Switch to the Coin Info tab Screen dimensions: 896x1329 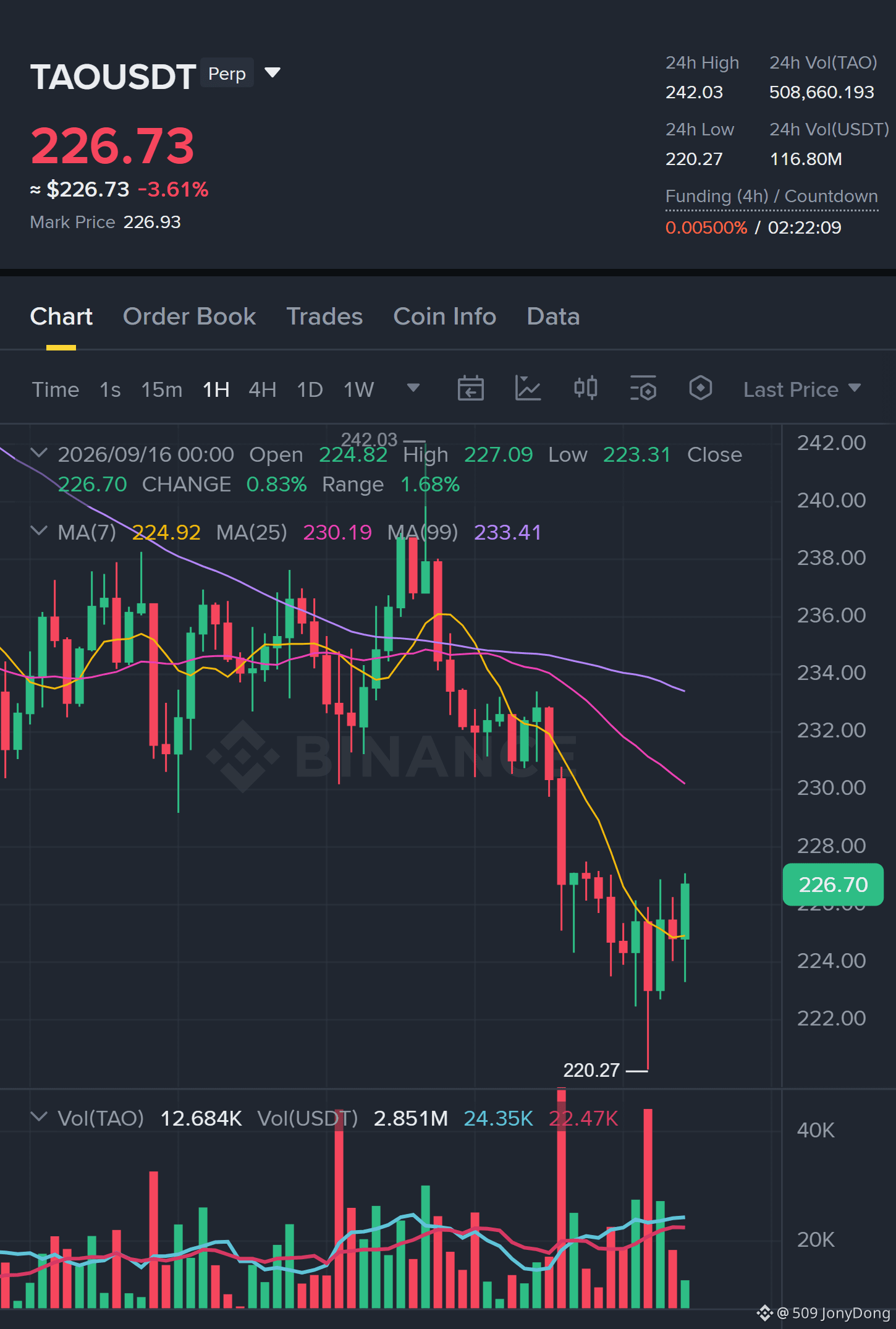(445, 316)
